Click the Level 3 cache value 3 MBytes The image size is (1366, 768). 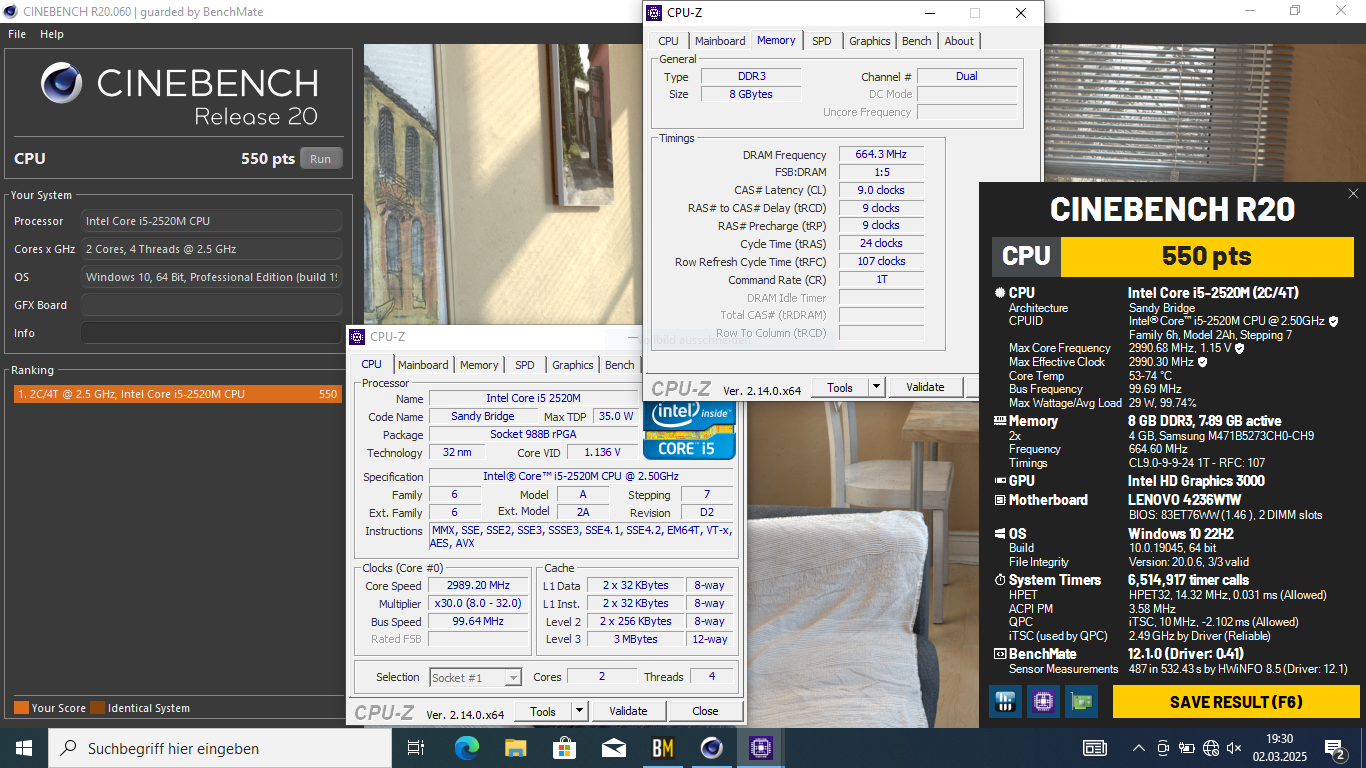point(636,639)
